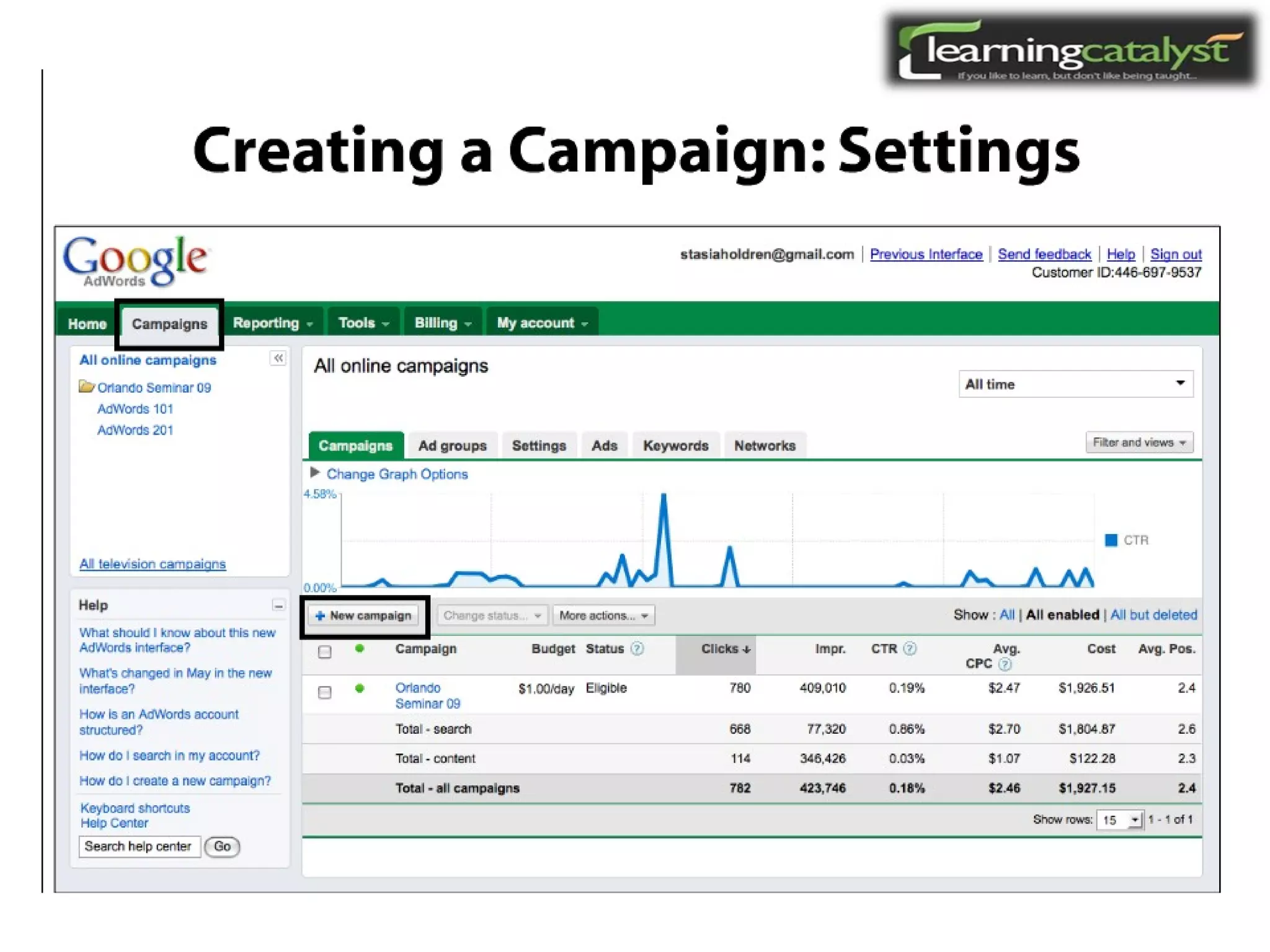Collapse the campaign sidebar using the double-chevron icon

pos(278,358)
